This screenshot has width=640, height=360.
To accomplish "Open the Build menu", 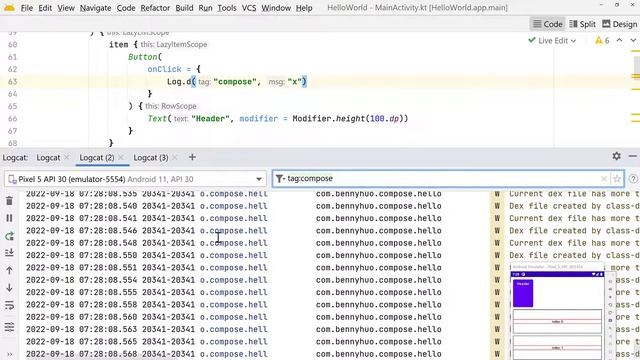I will (x=184, y=8).
